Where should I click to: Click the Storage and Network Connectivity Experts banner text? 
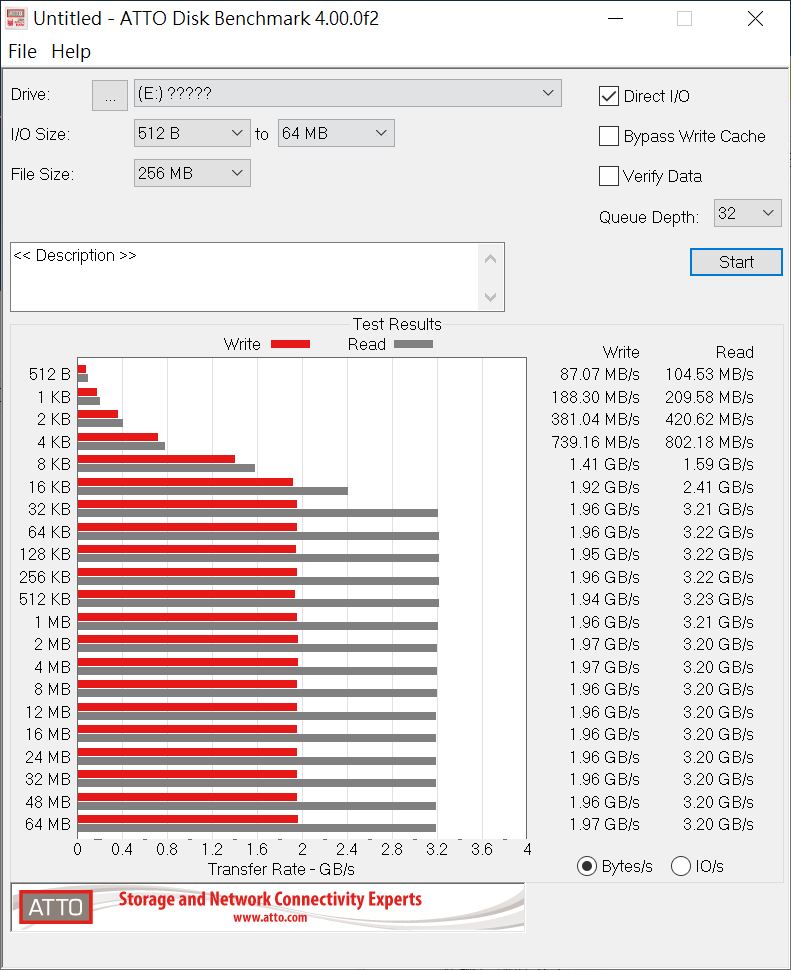pyautogui.click(x=270, y=899)
